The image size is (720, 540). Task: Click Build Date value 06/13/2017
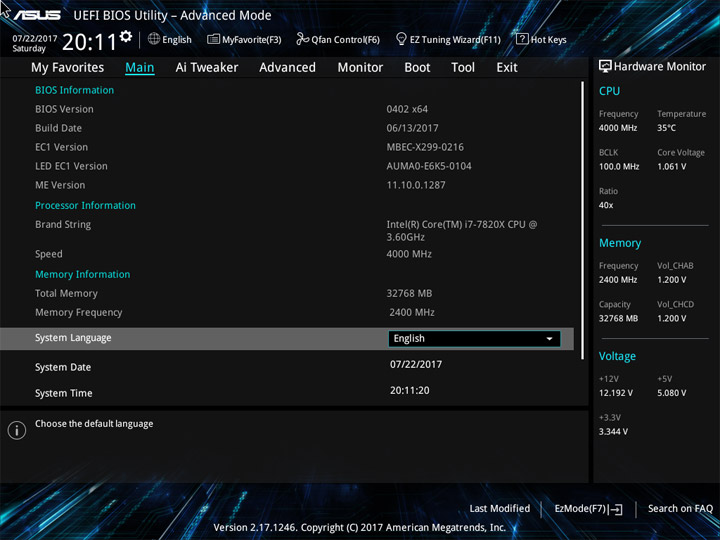[x=412, y=128]
